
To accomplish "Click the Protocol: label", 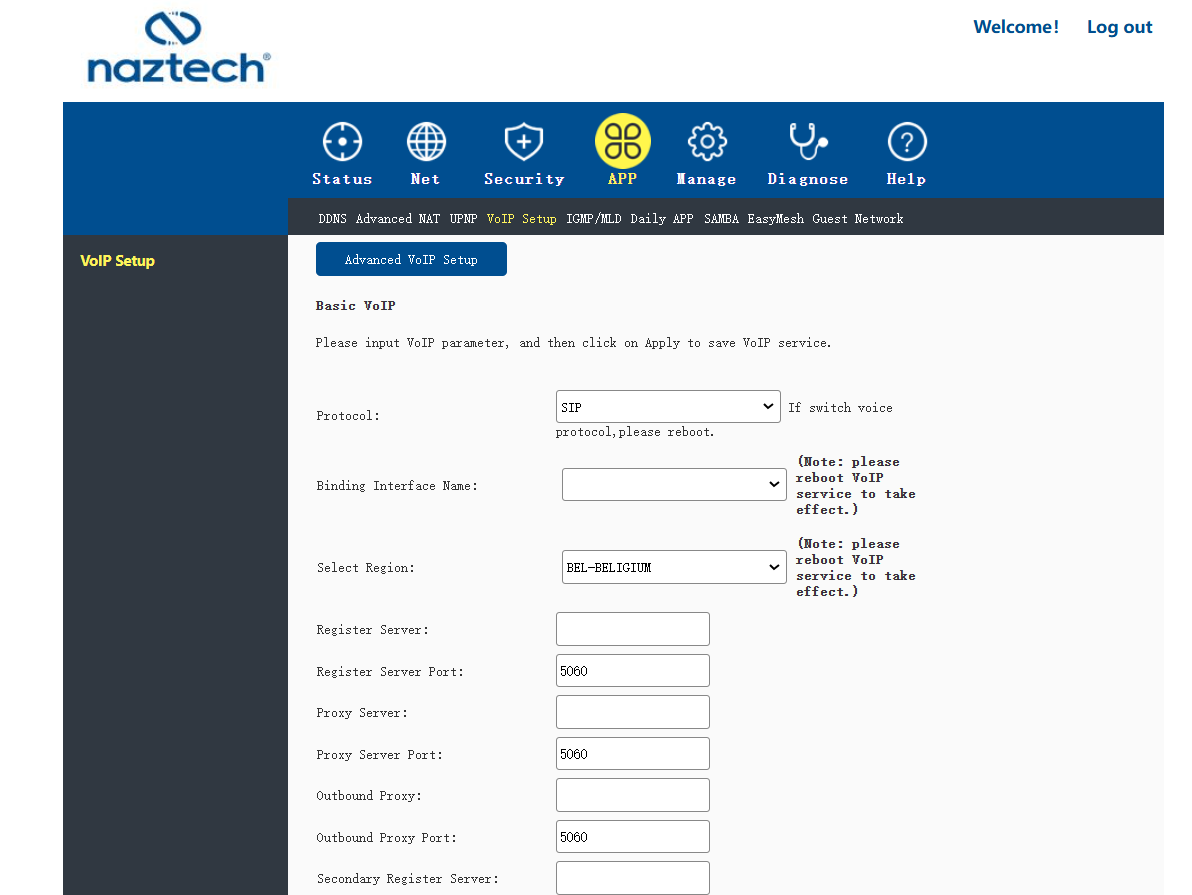I will click(x=348, y=416).
